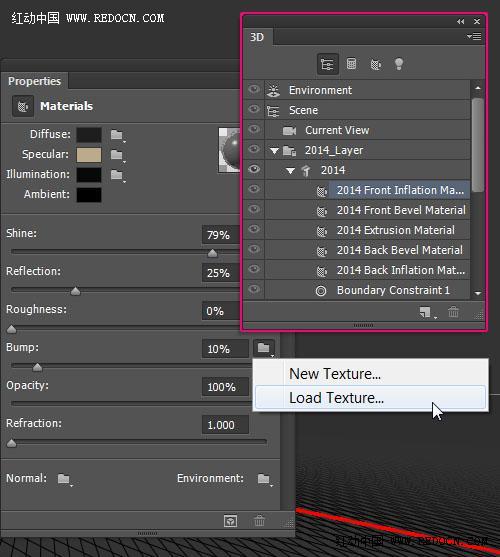Open the Diffuse texture folder menu
The width and height of the screenshot is (500, 557).
point(117,135)
